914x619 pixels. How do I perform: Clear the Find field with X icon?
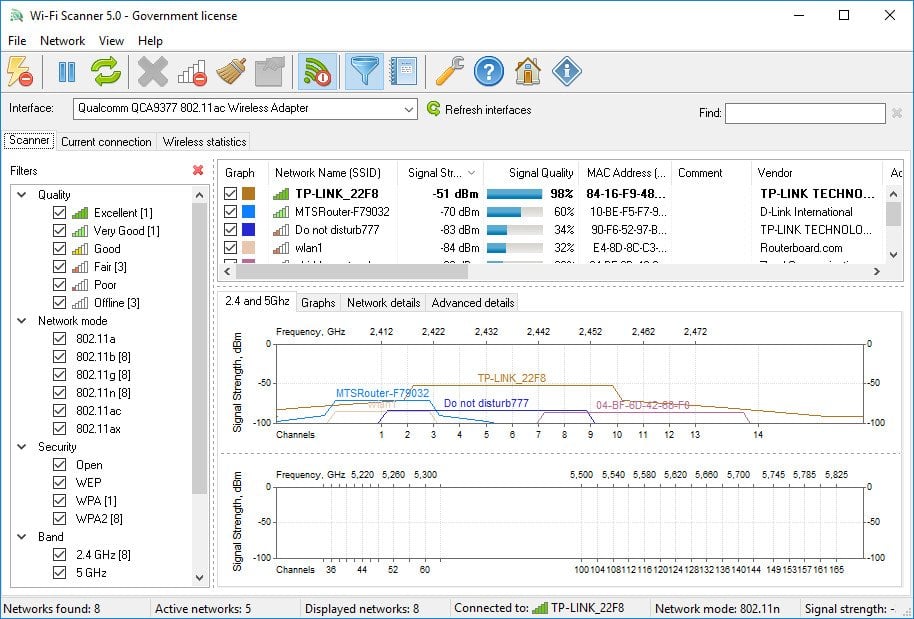(x=897, y=112)
